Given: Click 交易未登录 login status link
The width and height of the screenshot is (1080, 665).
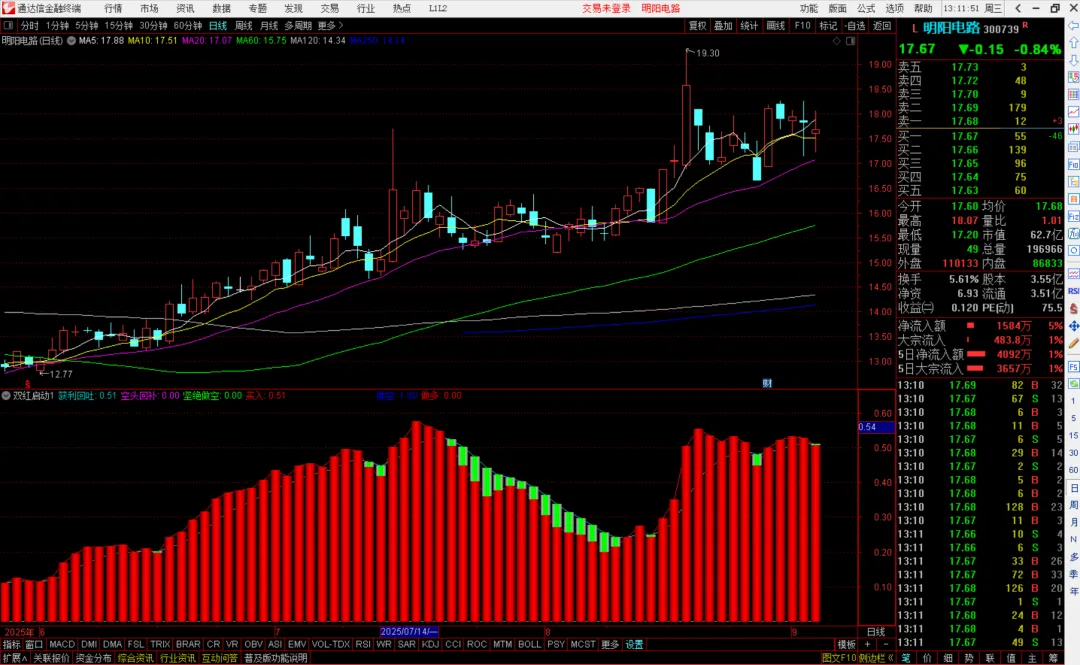Looking at the screenshot, I should pyautogui.click(x=606, y=8).
